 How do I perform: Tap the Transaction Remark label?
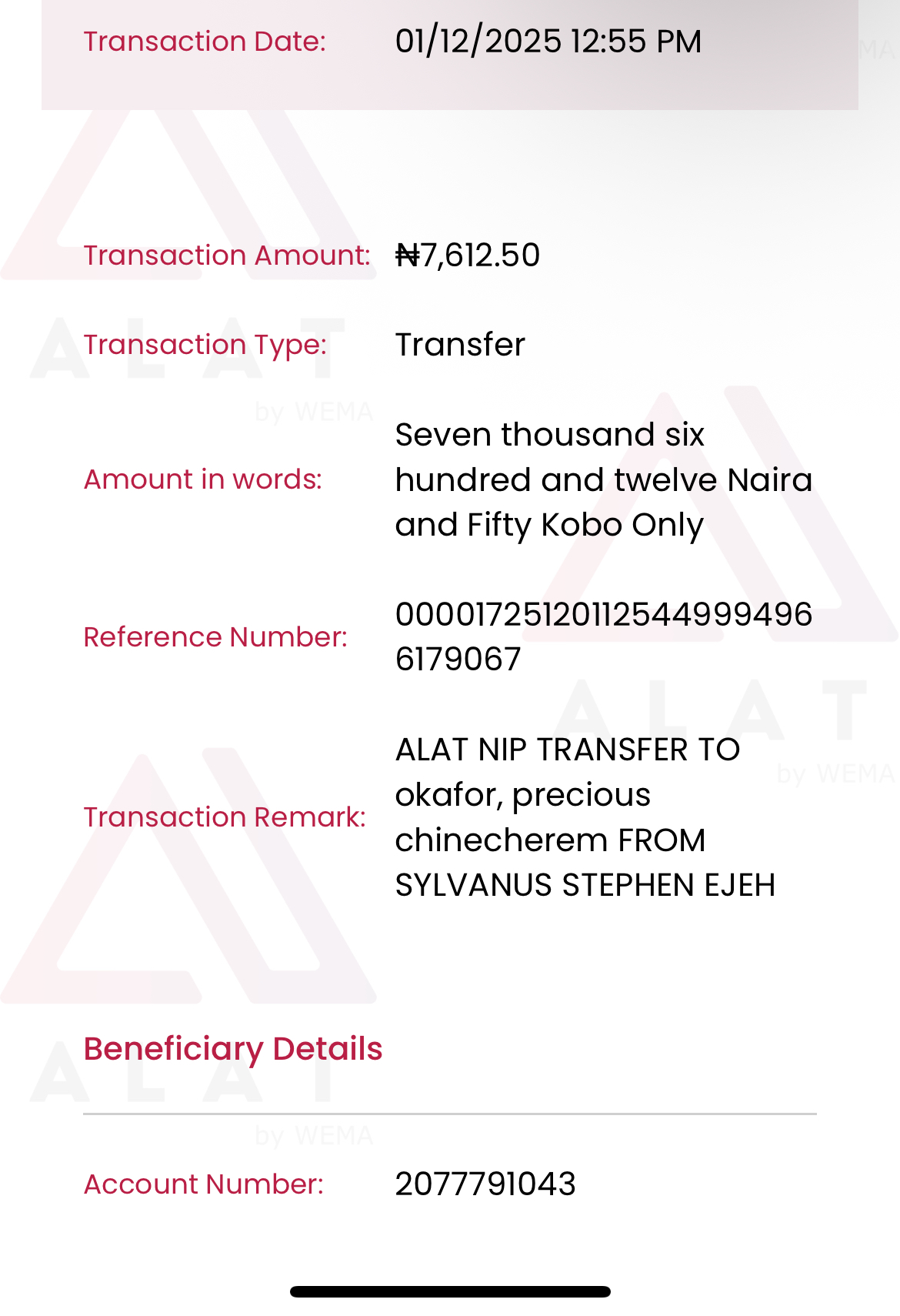coord(225,817)
